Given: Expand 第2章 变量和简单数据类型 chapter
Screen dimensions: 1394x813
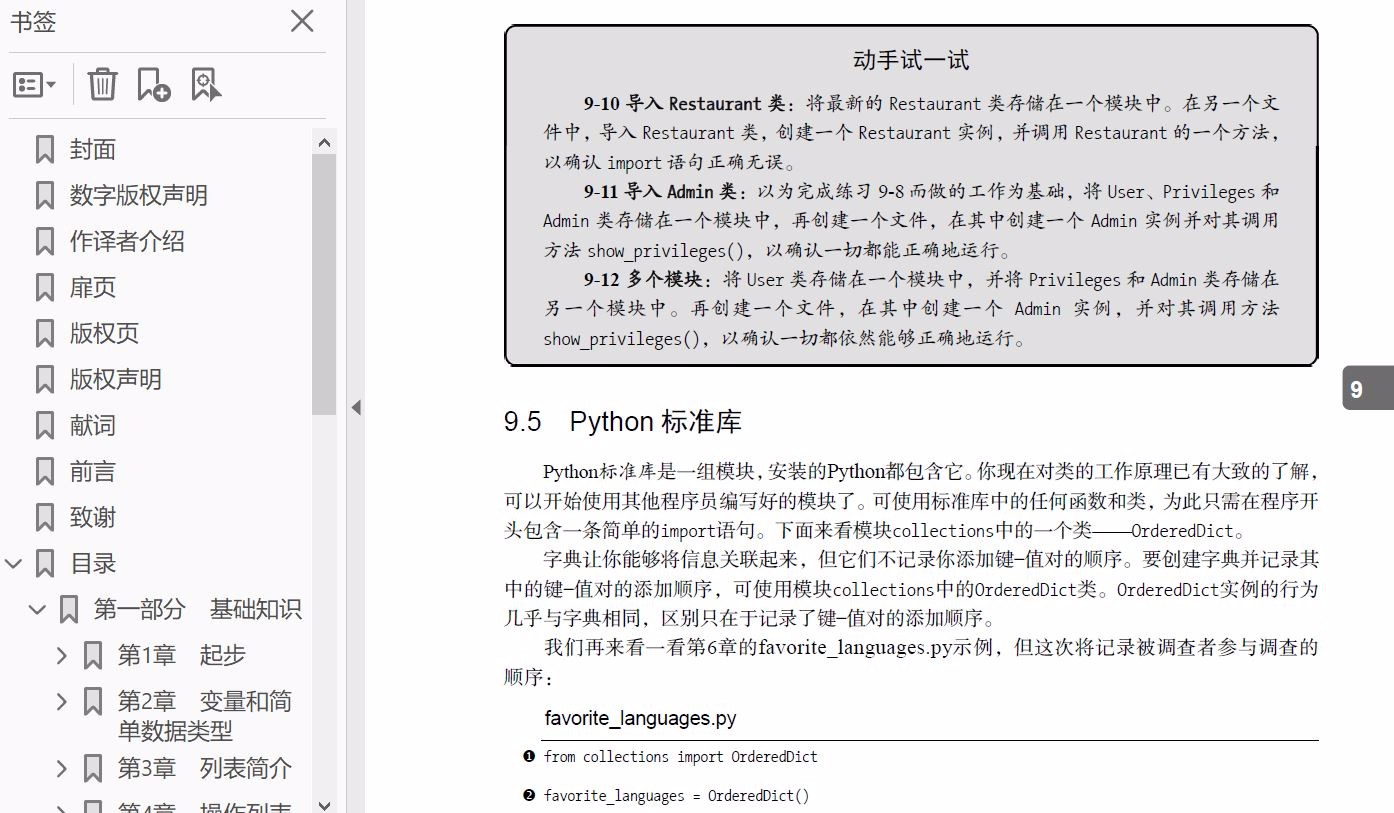Looking at the screenshot, I should (x=62, y=702).
